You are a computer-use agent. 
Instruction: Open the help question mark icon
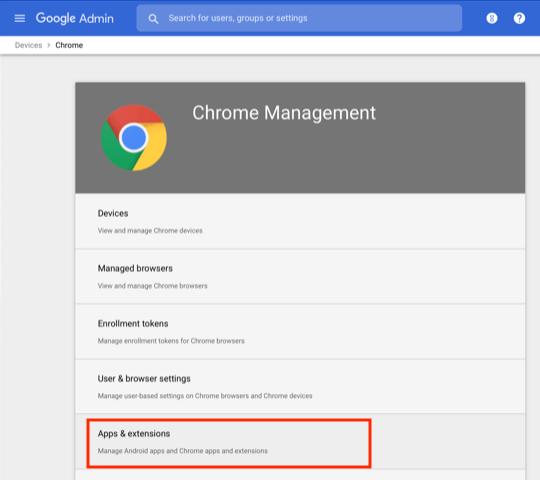[519, 18]
